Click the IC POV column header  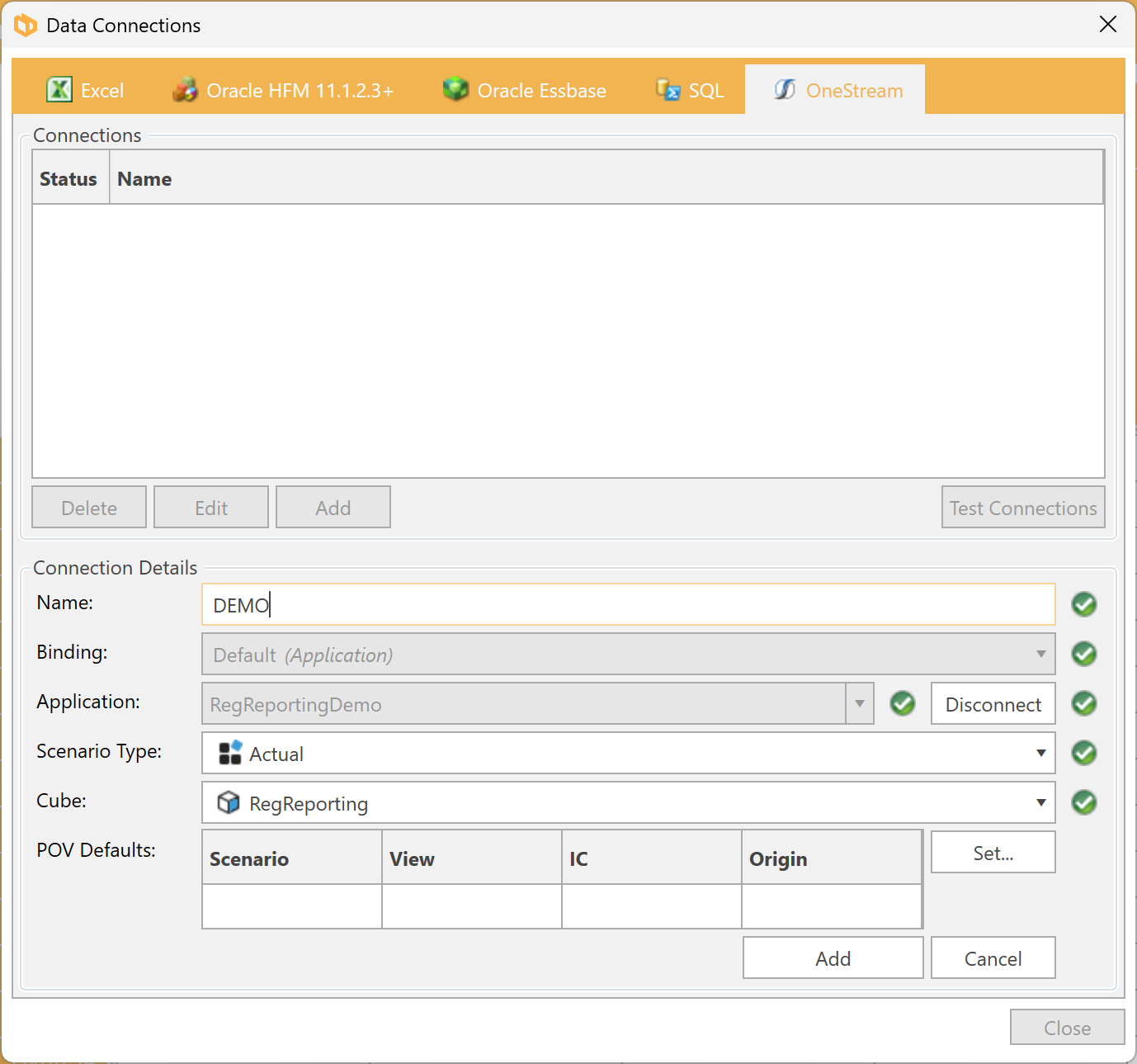coord(652,858)
